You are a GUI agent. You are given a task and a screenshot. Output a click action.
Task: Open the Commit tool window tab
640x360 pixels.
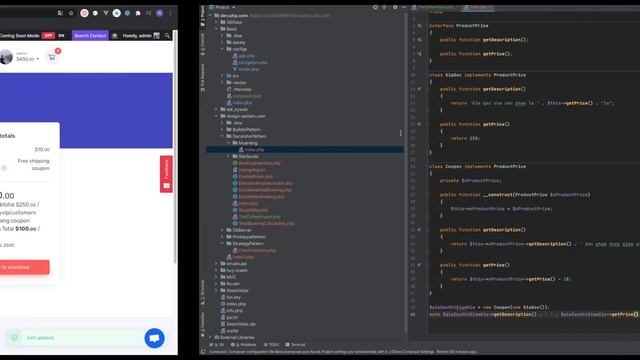click(x=202, y=45)
